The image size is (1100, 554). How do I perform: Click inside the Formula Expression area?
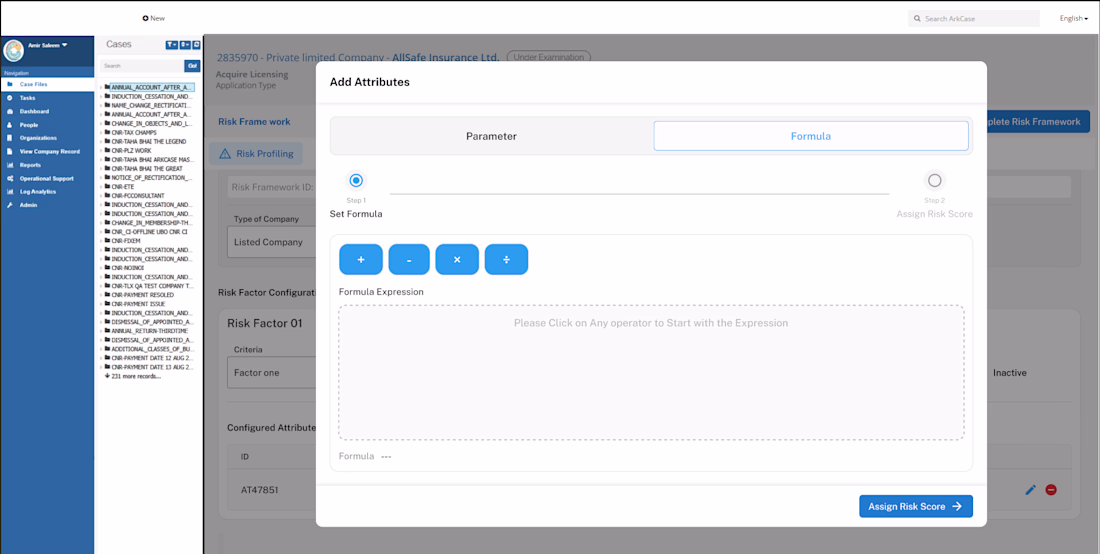coord(651,372)
